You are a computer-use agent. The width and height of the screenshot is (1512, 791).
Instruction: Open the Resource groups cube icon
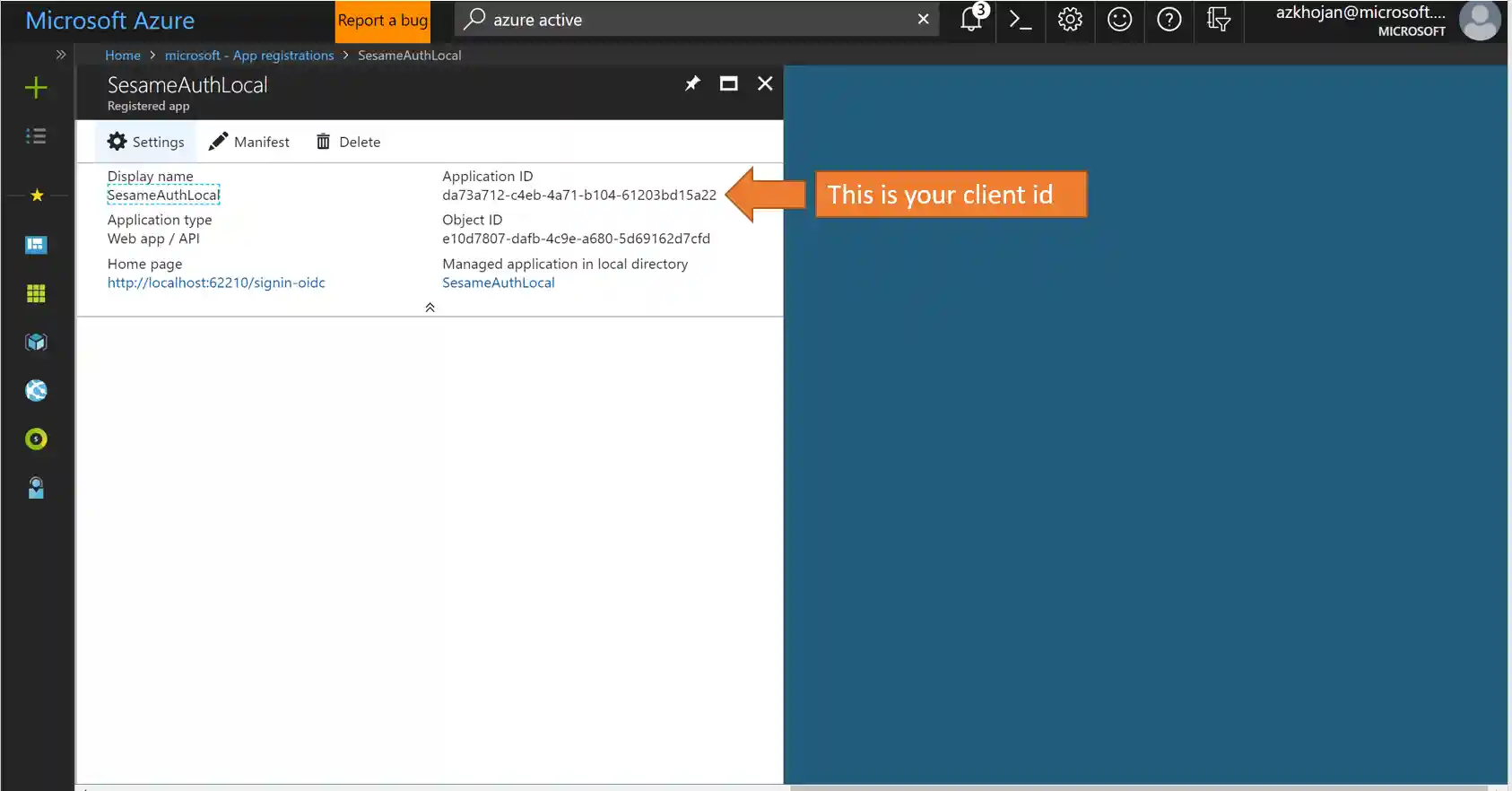[36, 342]
